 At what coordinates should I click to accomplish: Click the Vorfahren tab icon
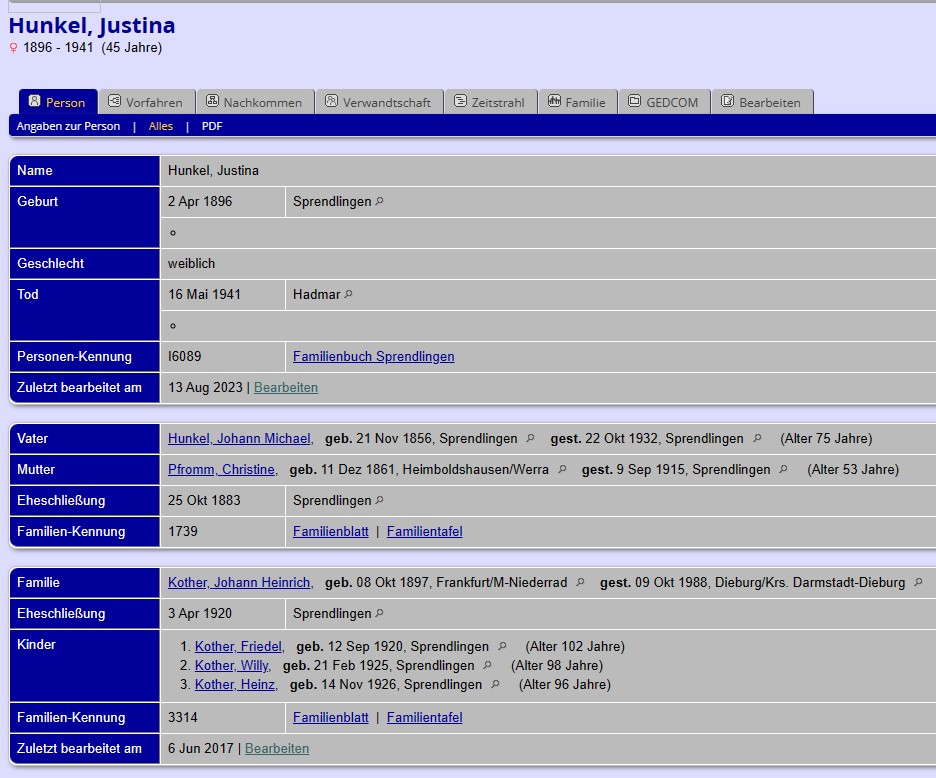(x=114, y=101)
